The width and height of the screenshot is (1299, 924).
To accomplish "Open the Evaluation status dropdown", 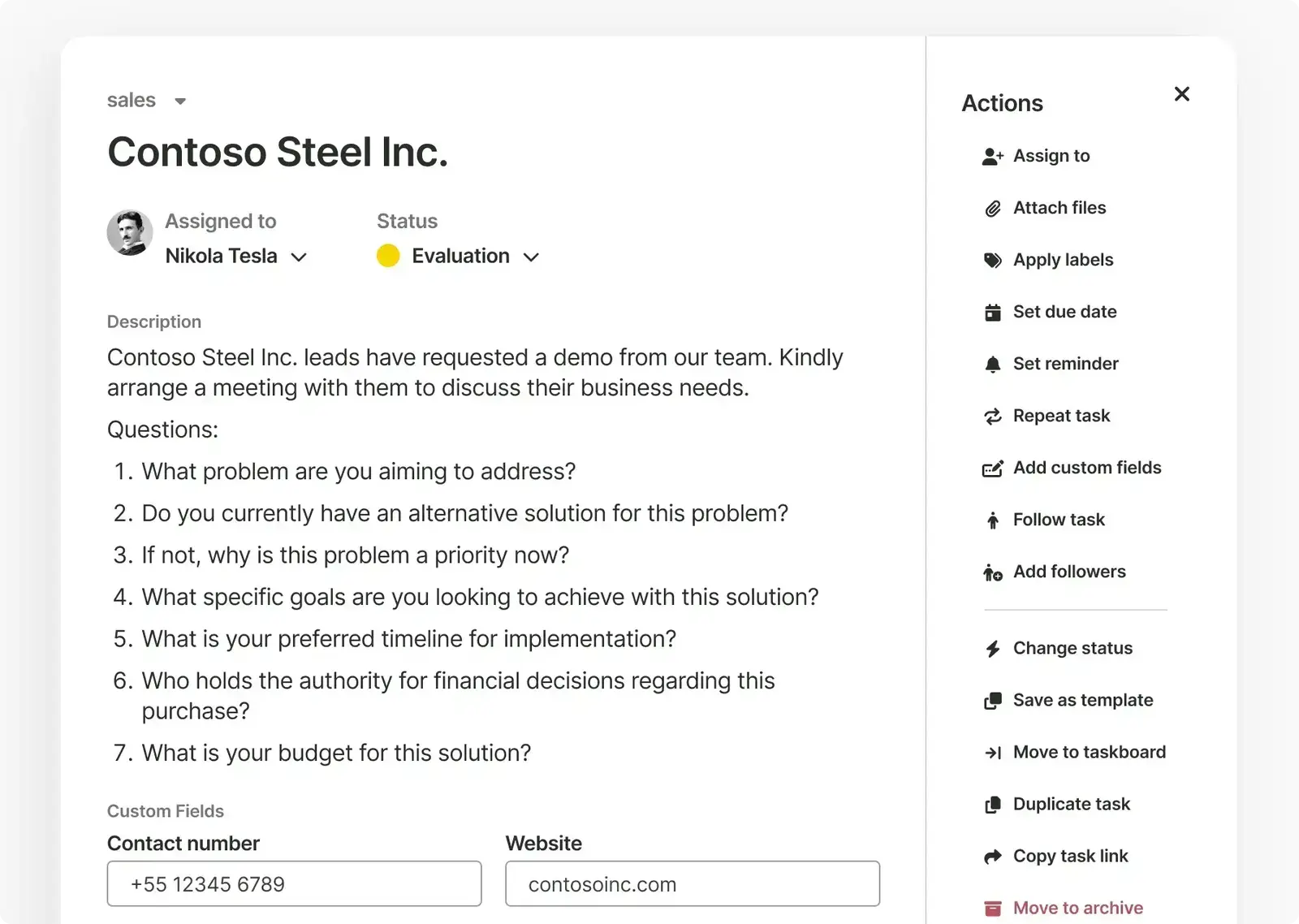I will pyautogui.click(x=531, y=257).
